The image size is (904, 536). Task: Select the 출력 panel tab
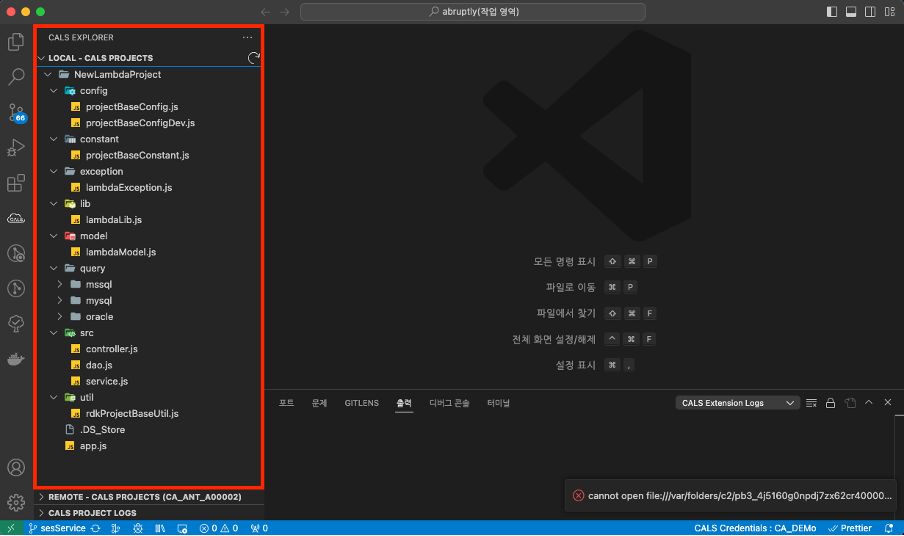pos(404,403)
